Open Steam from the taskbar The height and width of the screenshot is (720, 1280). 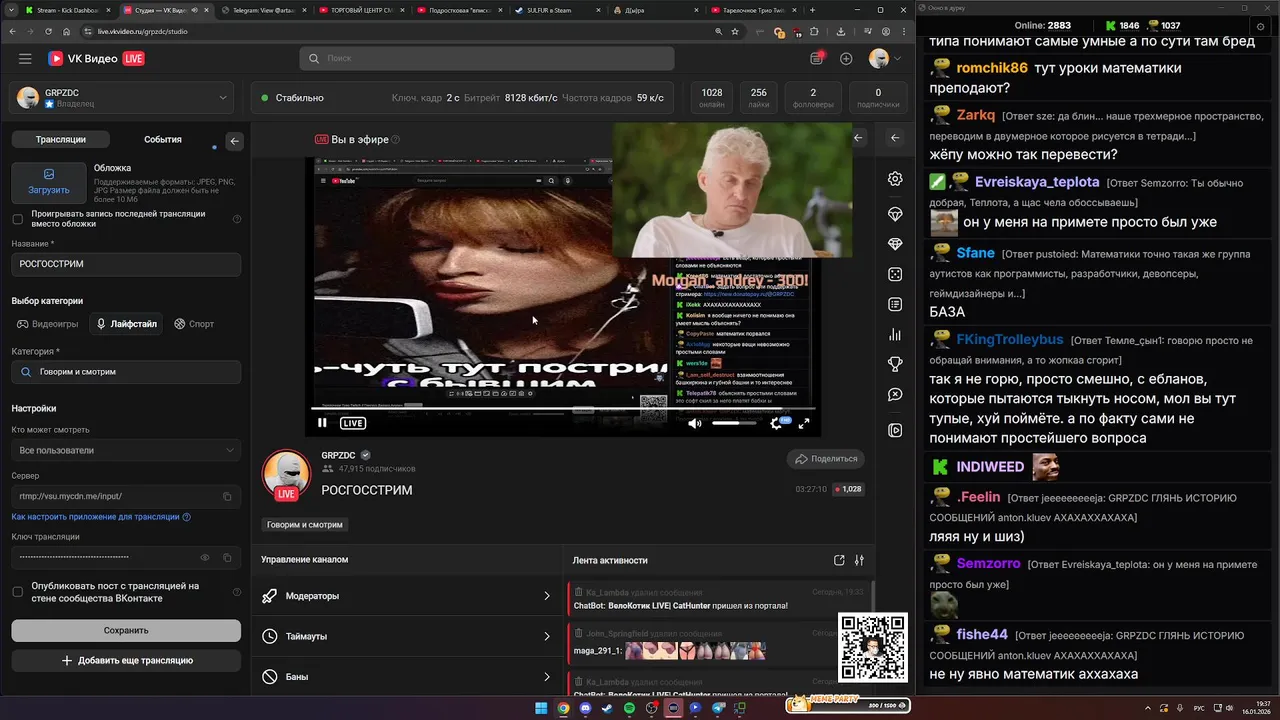tap(607, 708)
